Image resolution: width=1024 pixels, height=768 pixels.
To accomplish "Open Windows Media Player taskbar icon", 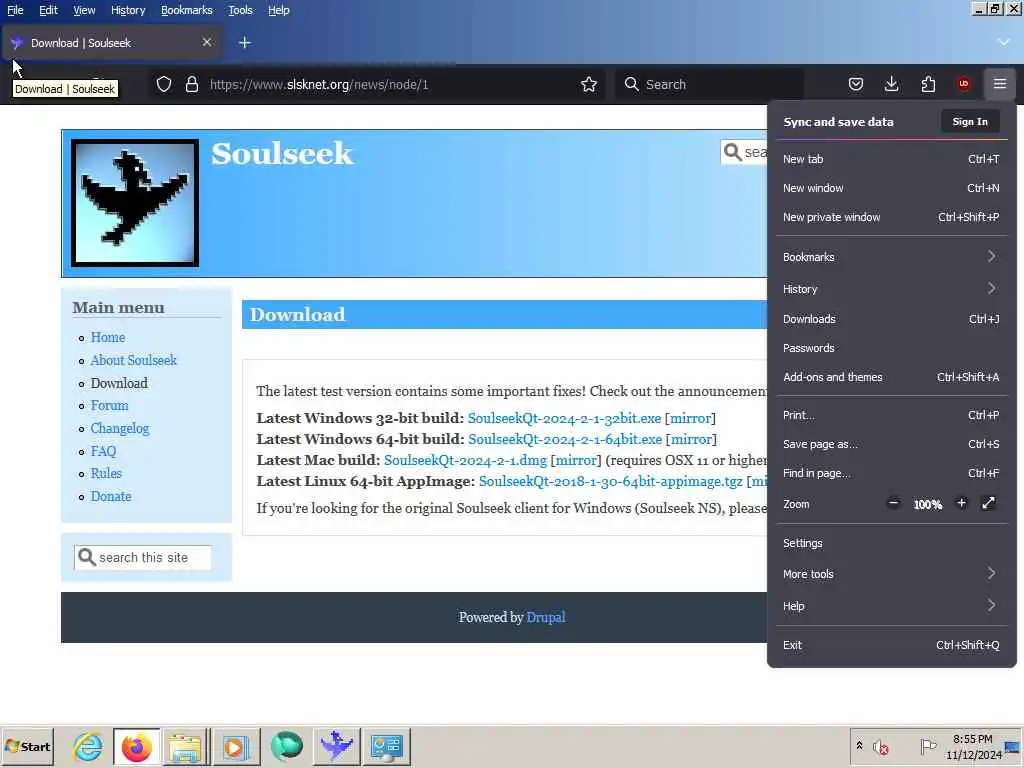I will click(236, 746).
